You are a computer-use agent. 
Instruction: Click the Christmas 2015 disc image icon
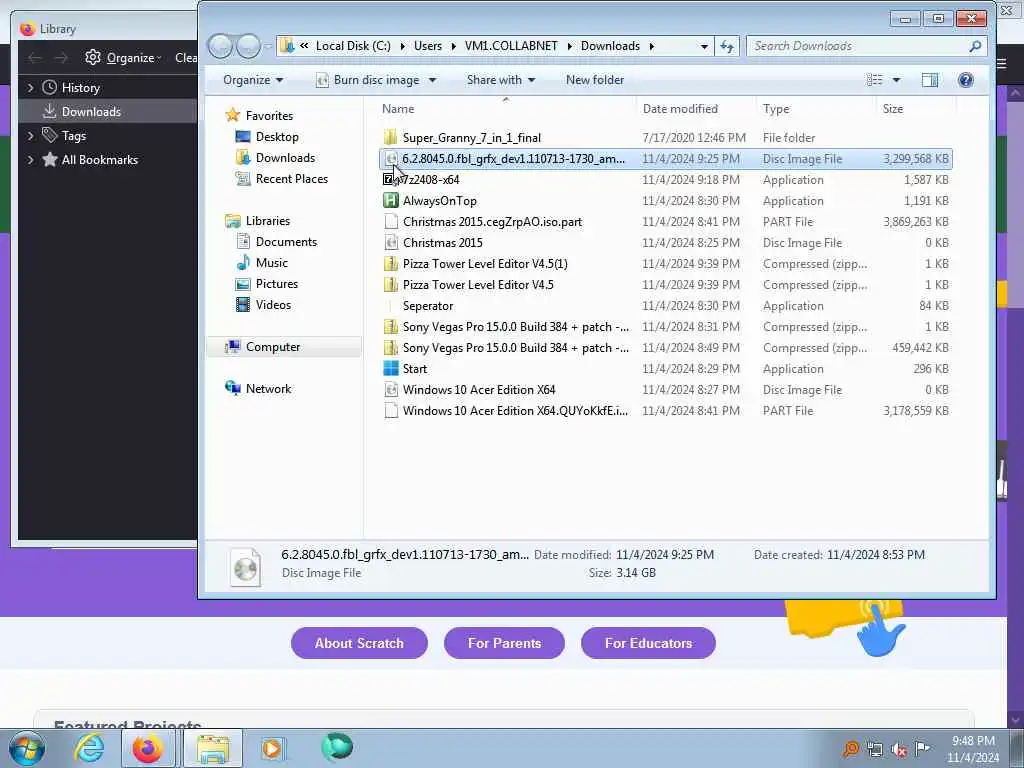(391, 243)
